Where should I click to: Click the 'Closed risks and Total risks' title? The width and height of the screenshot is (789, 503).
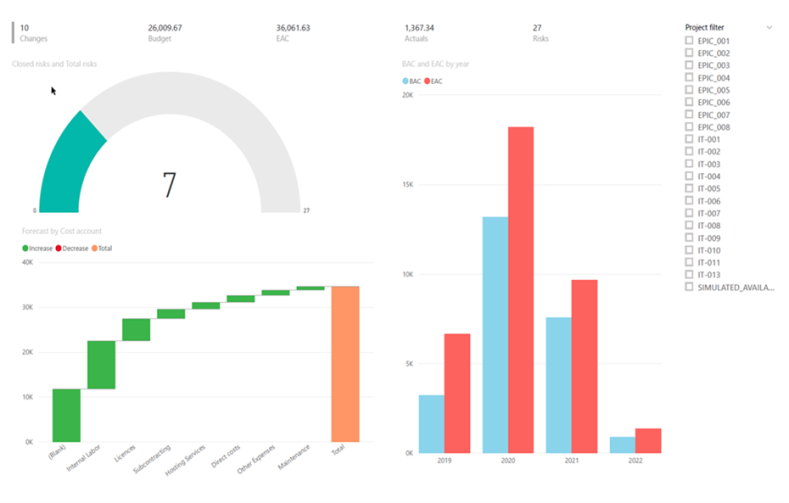[x=54, y=64]
